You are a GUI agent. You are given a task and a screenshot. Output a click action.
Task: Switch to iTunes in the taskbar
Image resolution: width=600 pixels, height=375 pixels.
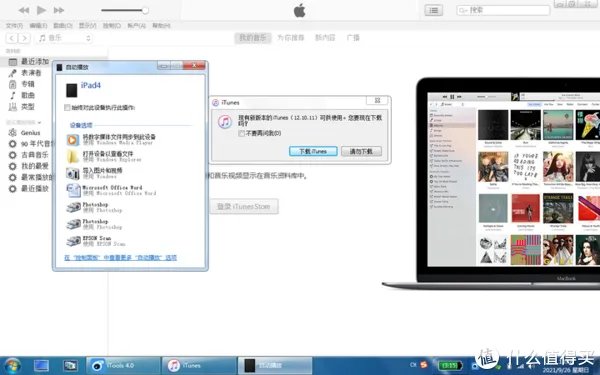coord(199,365)
